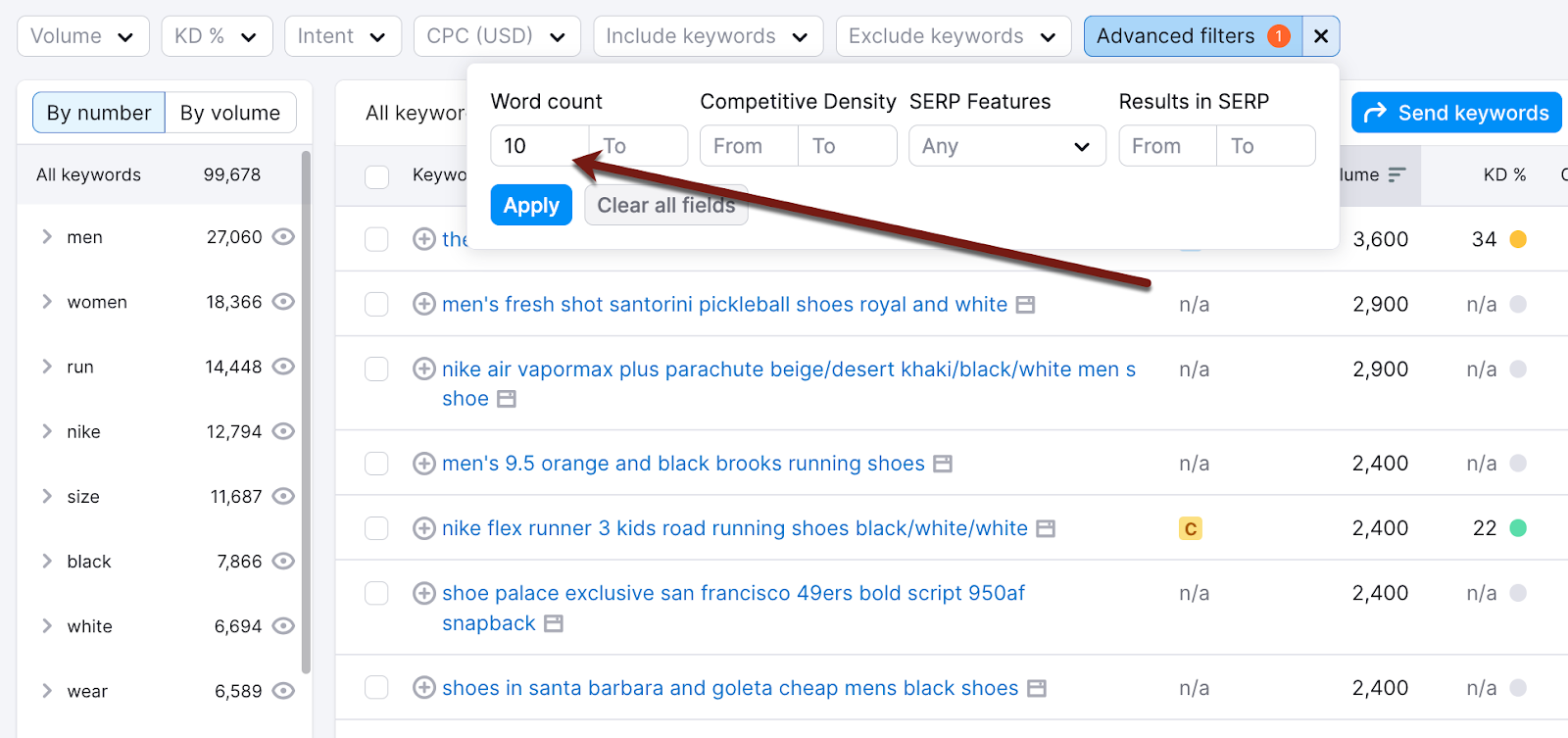Switch to By volume grouping tab
This screenshot has height=738, width=1568.
230,113
